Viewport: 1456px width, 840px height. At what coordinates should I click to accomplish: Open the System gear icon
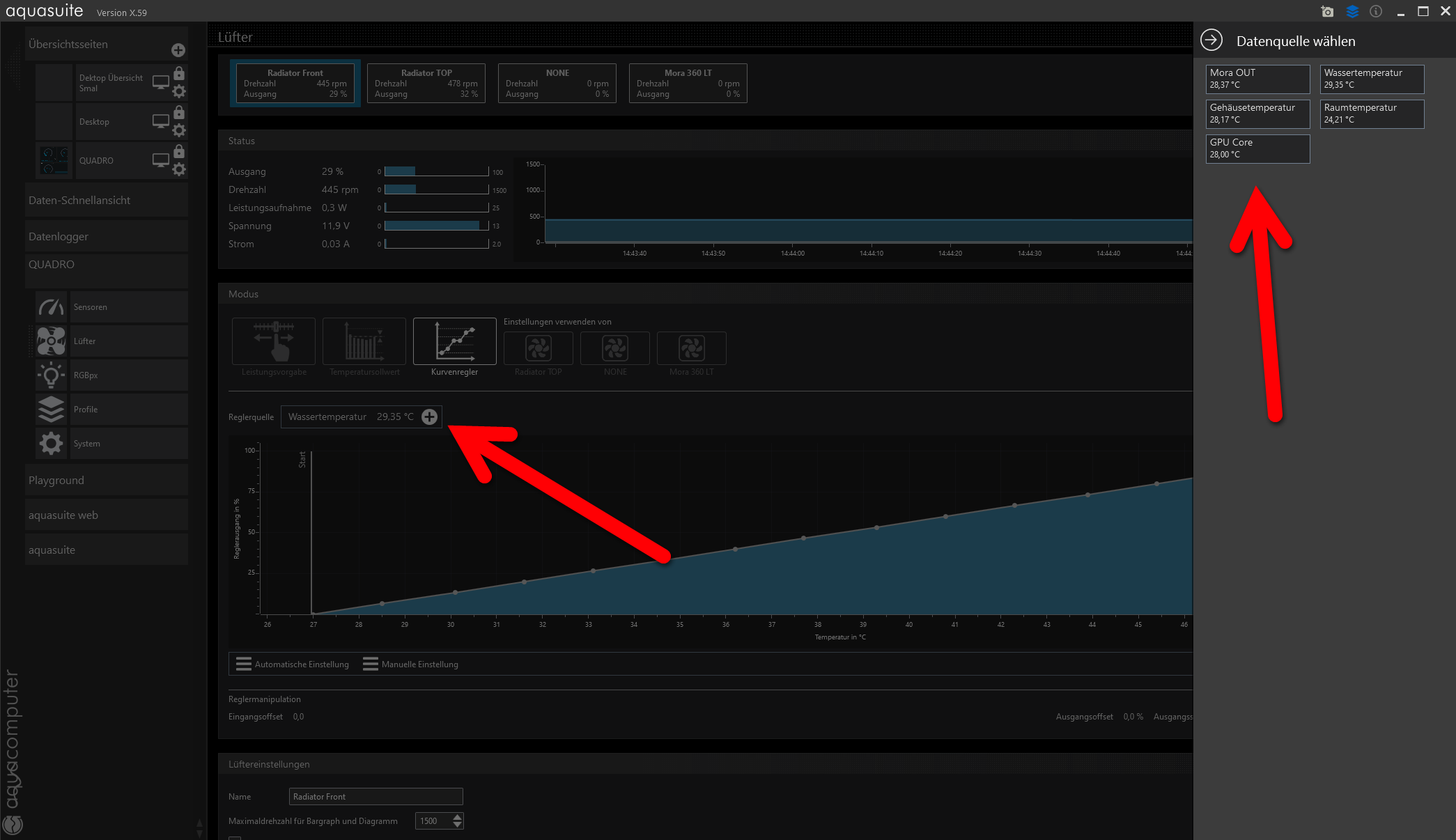[51, 444]
